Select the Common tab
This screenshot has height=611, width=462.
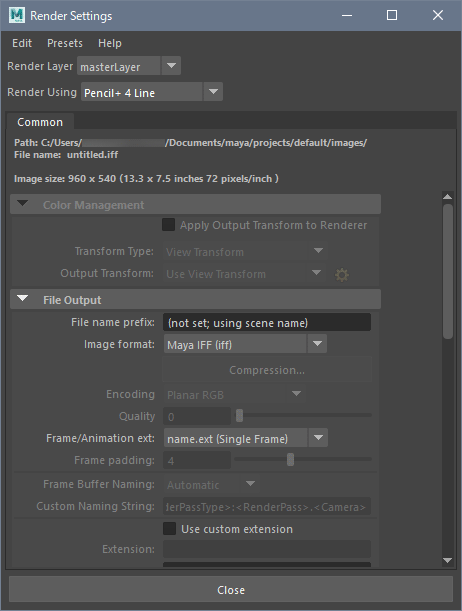pyautogui.click(x=40, y=122)
